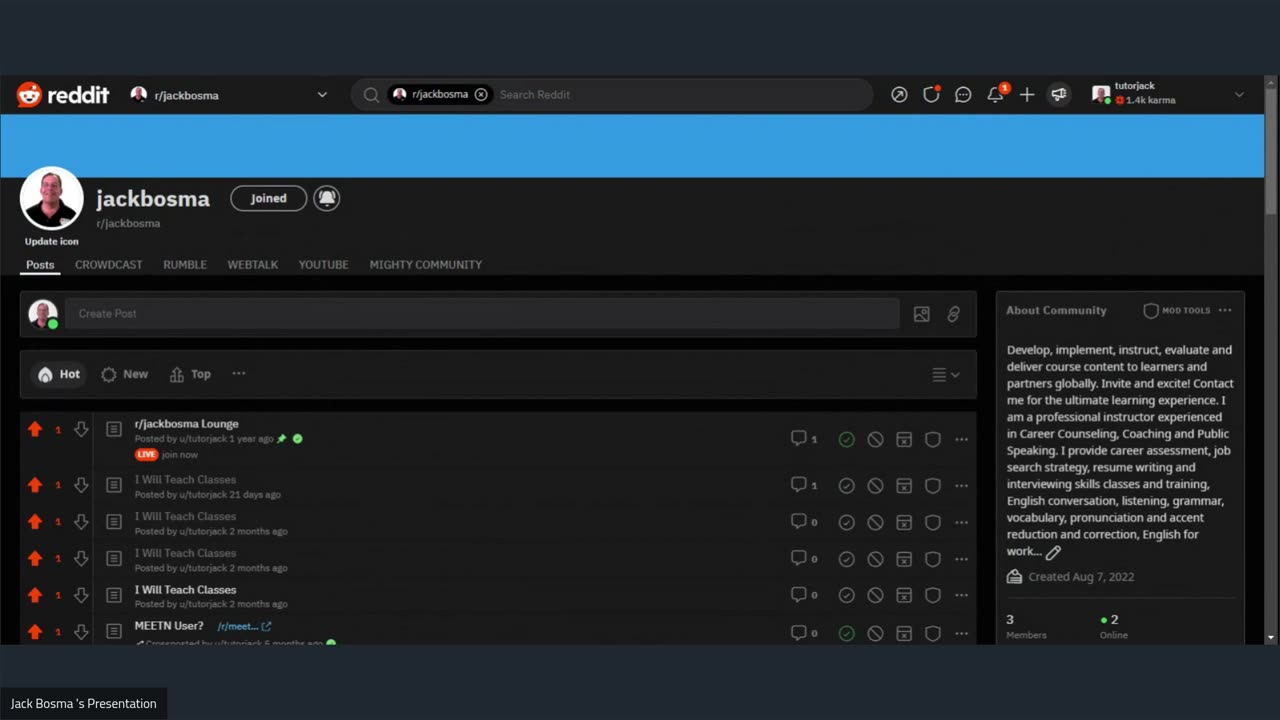Open more options for MEETN User? post
The height and width of the screenshot is (720, 1280).
(x=961, y=633)
